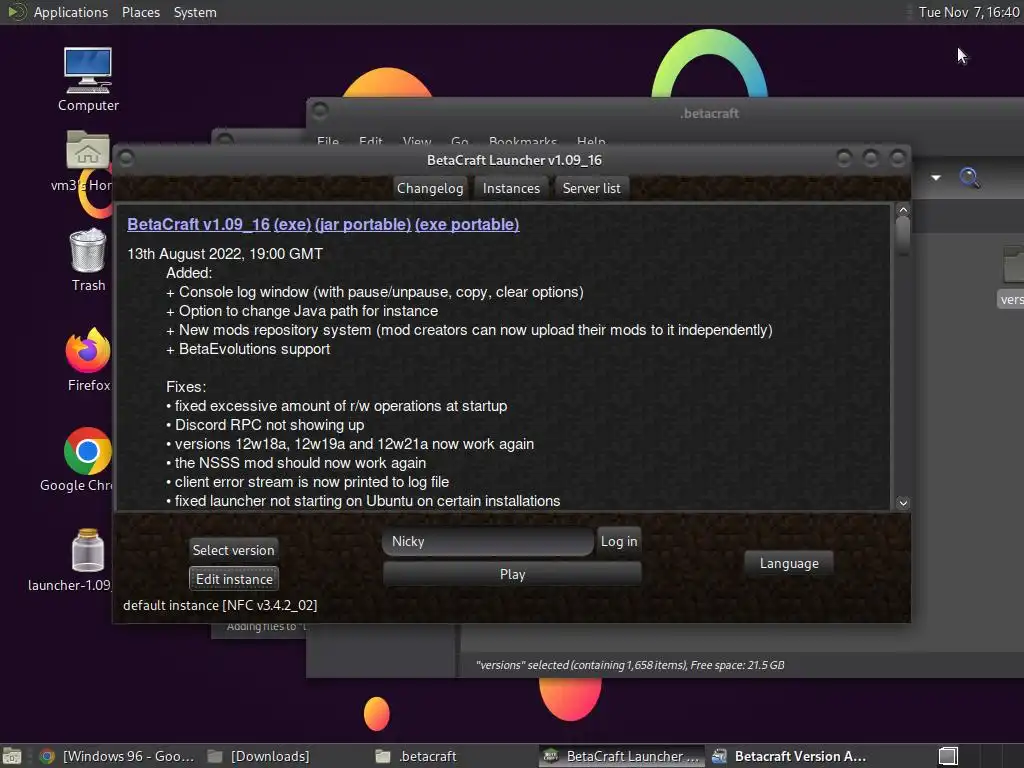Open Edit menu in .betacraft window
Viewport: 1024px width, 768px height.
click(370, 141)
